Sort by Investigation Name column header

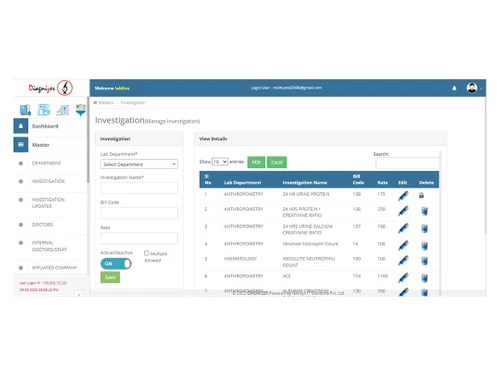[x=305, y=183]
